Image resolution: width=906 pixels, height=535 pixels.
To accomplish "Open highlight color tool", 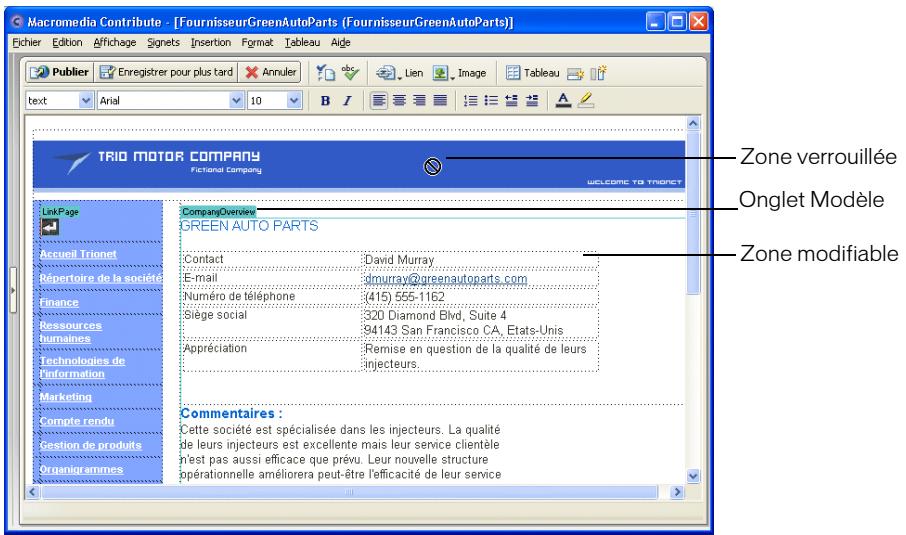I will [586, 101].
